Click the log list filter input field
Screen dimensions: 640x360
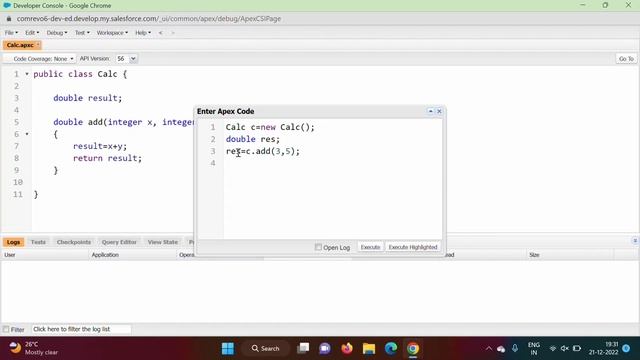tap(81, 329)
